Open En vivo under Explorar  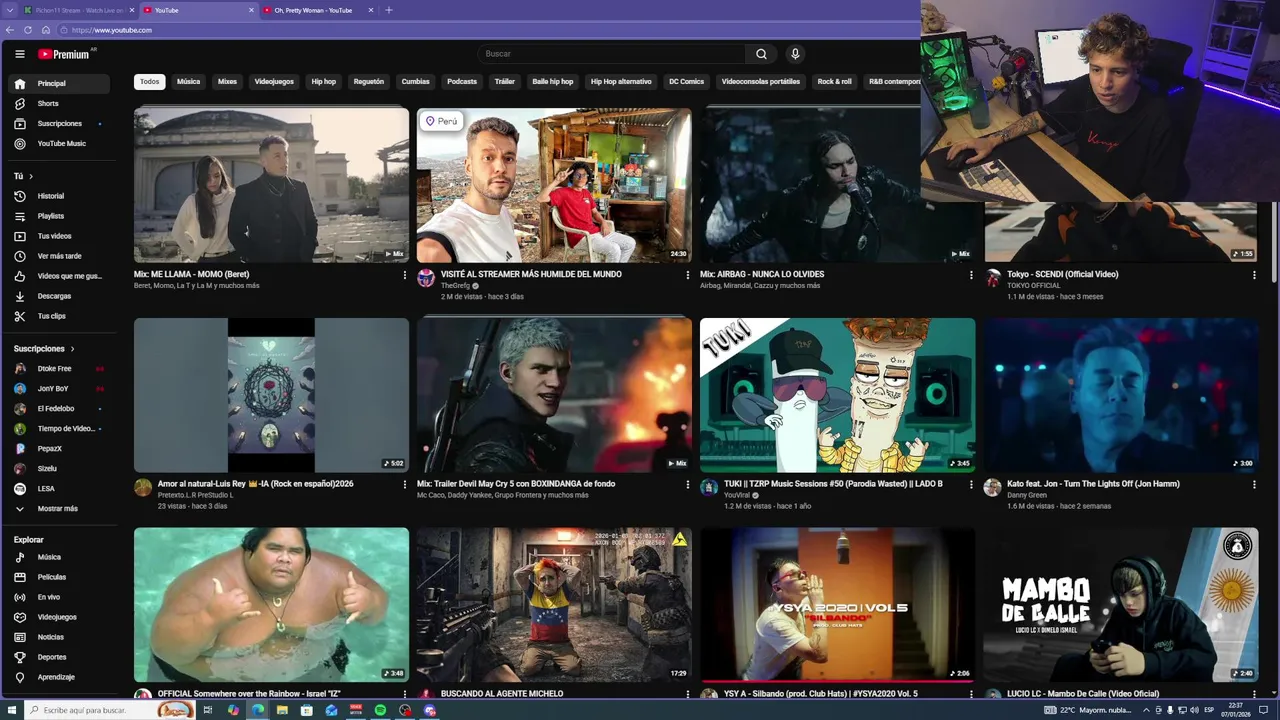pyautogui.click(x=60, y=597)
